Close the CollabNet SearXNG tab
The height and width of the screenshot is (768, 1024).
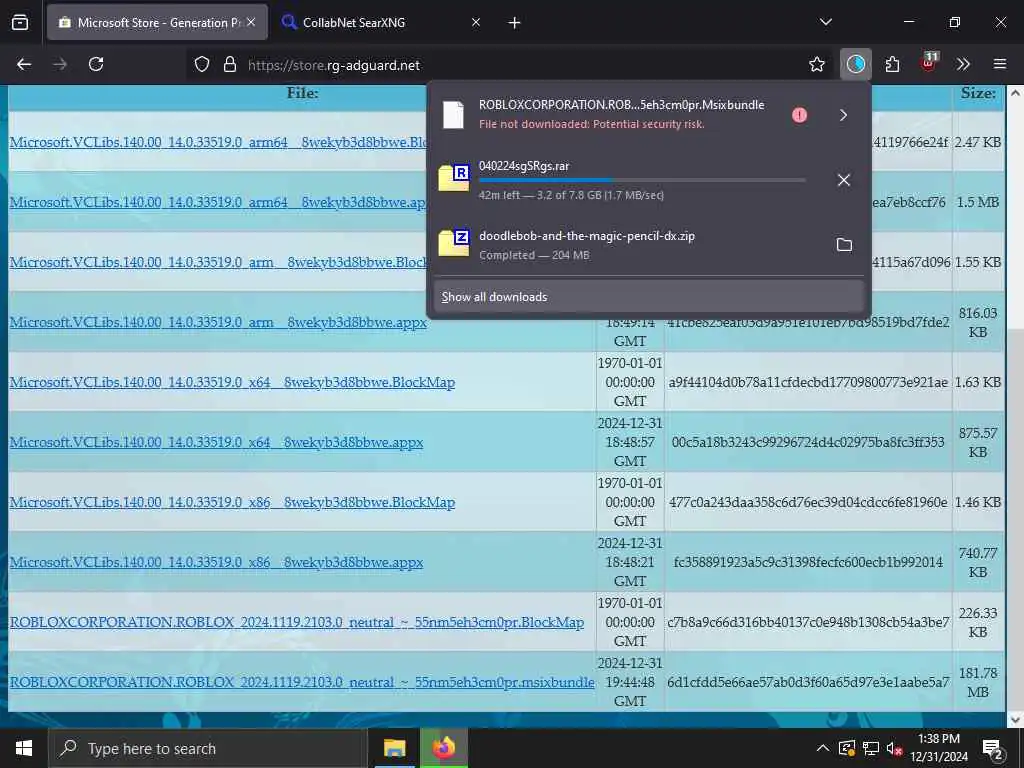[475, 22]
